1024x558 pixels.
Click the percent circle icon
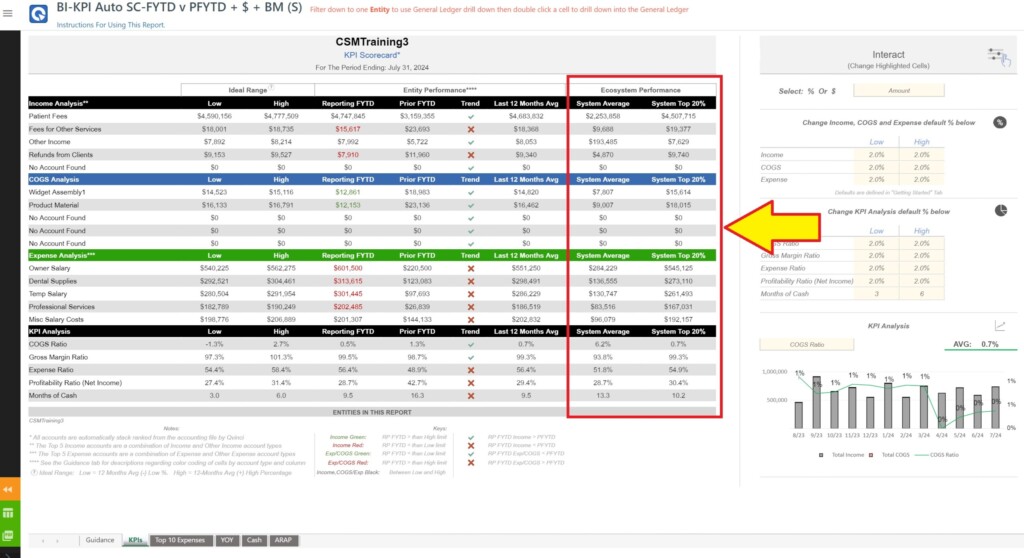coord(999,122)
